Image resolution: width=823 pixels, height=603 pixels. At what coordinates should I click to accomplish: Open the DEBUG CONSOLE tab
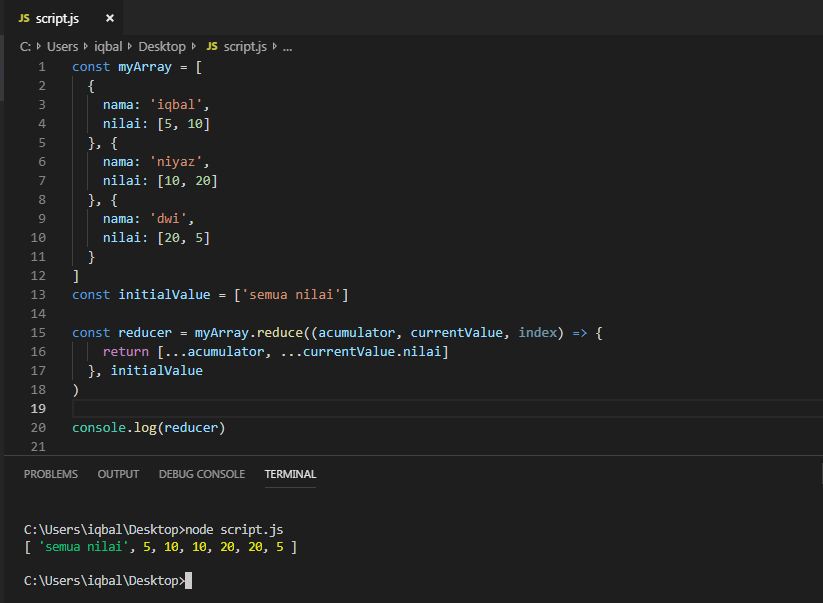tap(201, 474)
